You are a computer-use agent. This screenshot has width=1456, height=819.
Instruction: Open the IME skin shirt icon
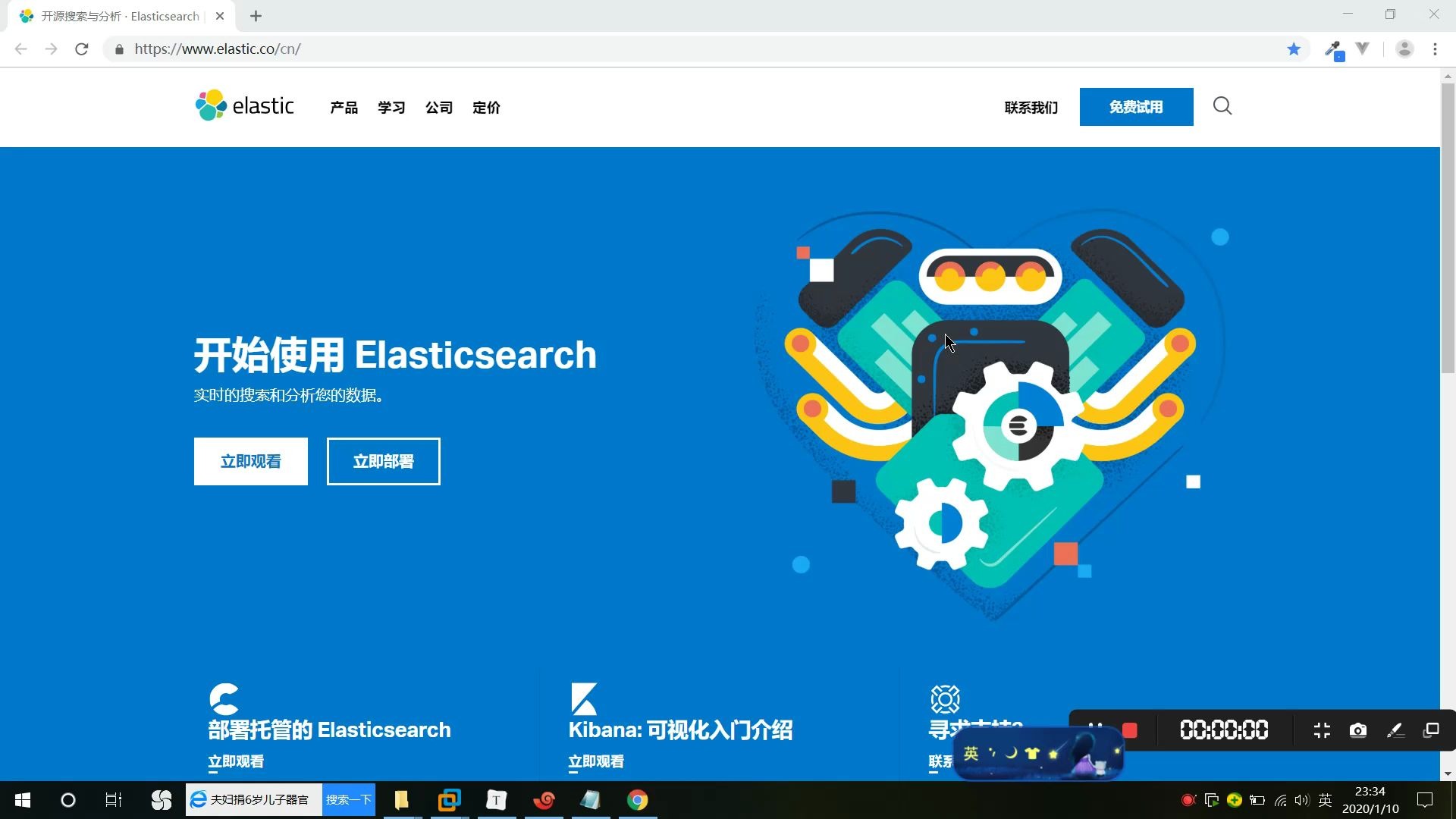point(1032,753)
